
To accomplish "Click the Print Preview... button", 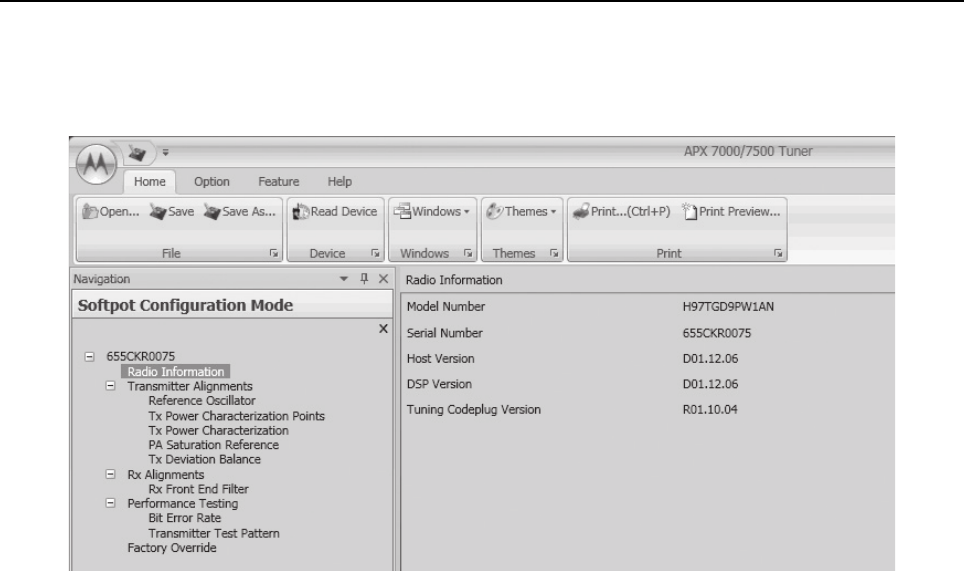I will point(731,211).
